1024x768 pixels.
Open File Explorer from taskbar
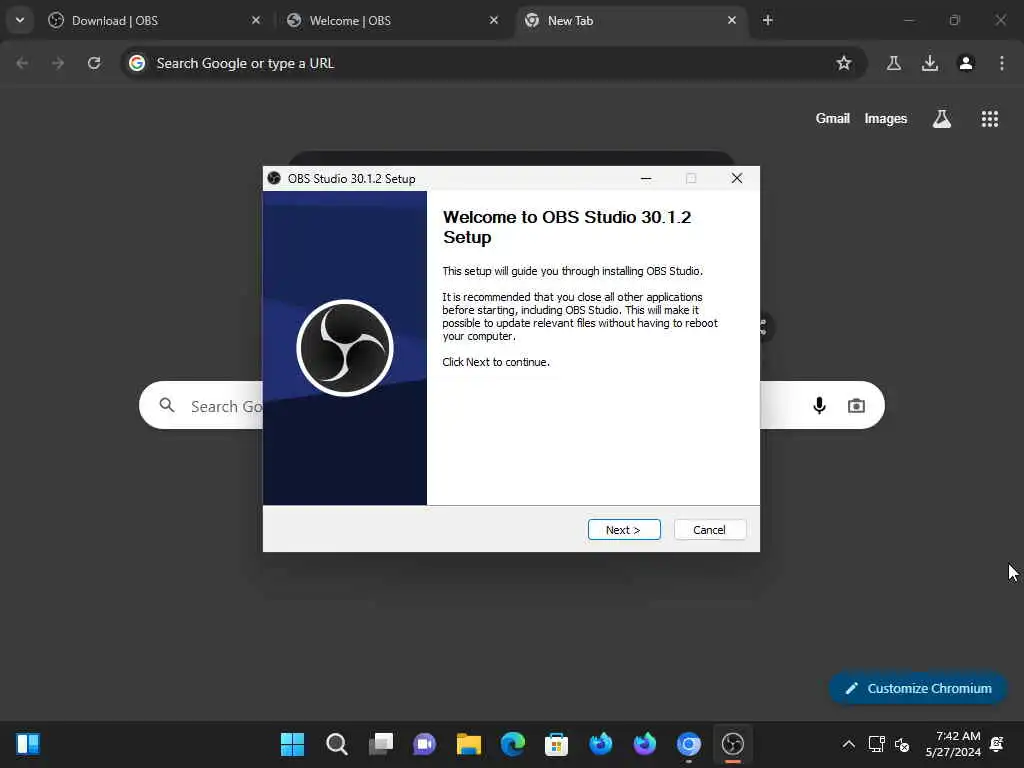click(x=468, y=744)
